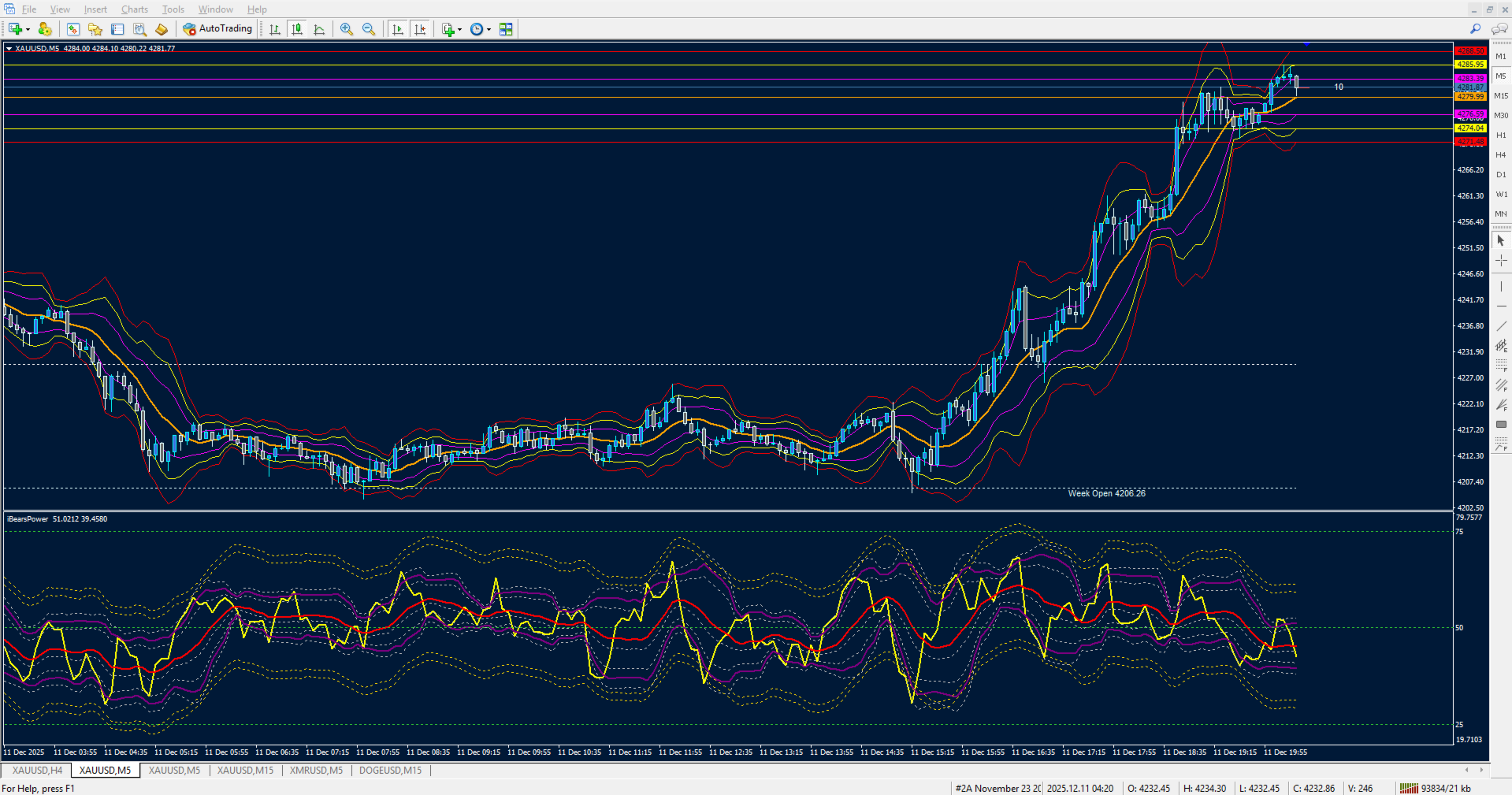Image resolution: width=1512 pixels, height=795 pixels.
Task: Select the Fibonacci Arcs tool
Action: pos(1501,445)
